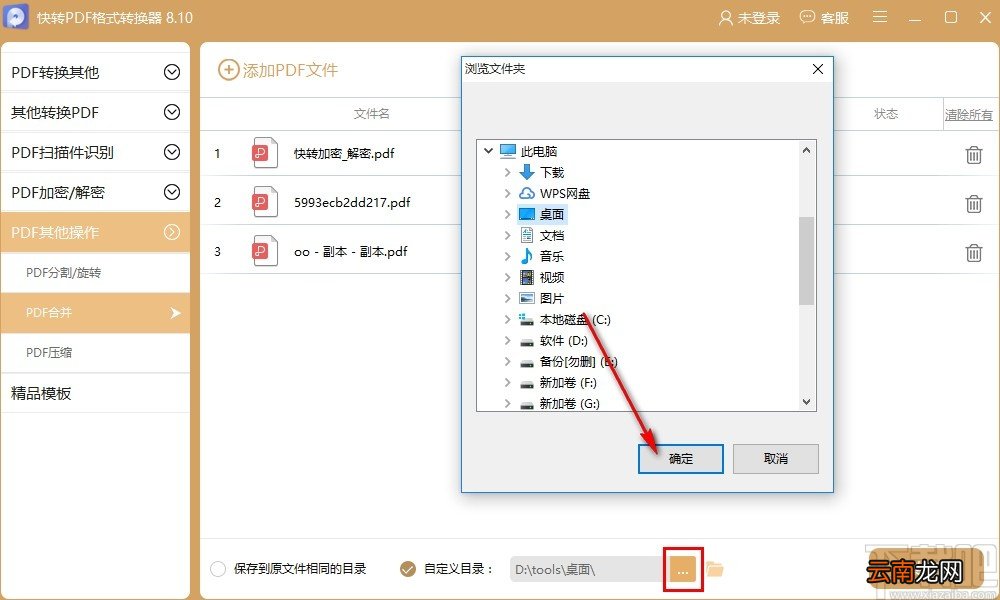Open the PDF压缩 menu item
The width and height of the screenshot is (1000, 600).
click(x=96, y=353)
